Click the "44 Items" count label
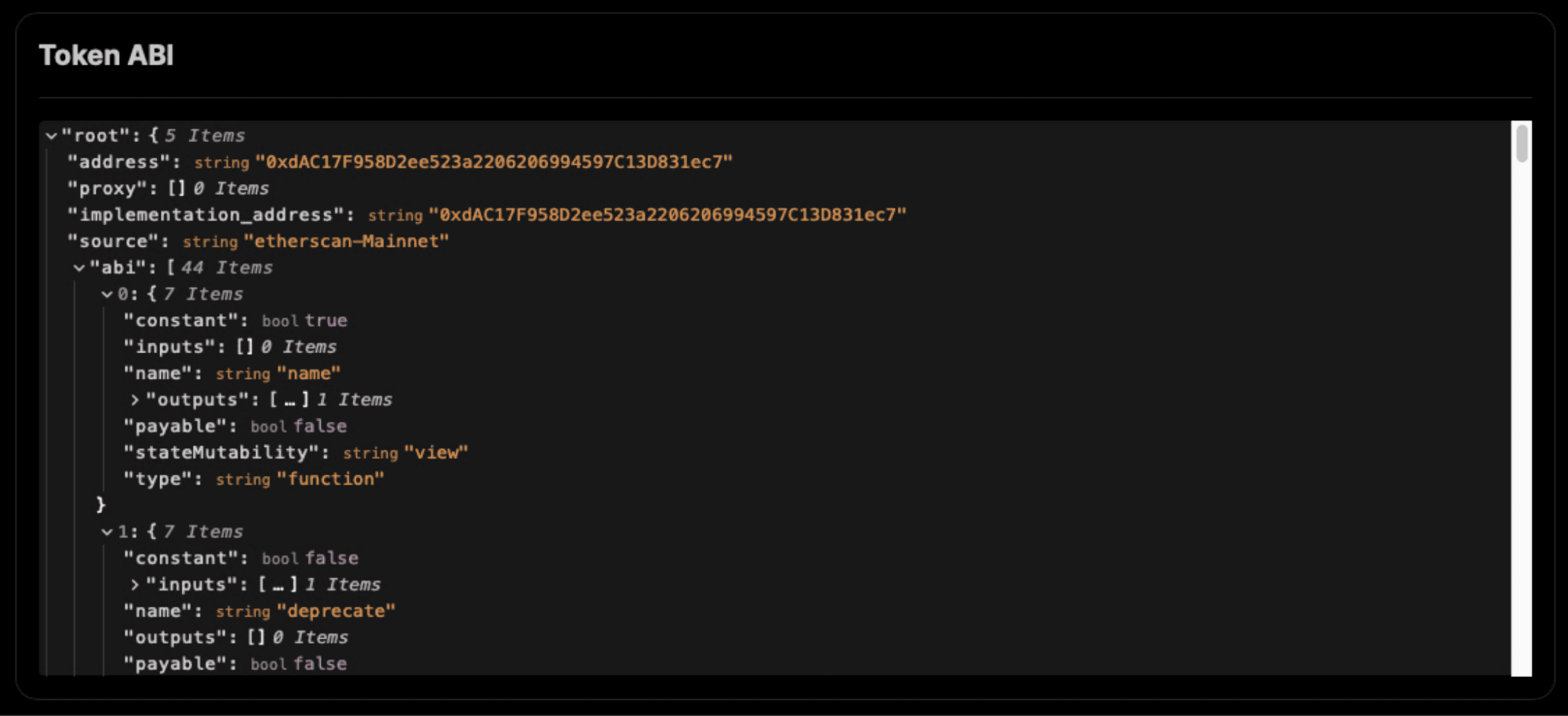 pos(227,268)
